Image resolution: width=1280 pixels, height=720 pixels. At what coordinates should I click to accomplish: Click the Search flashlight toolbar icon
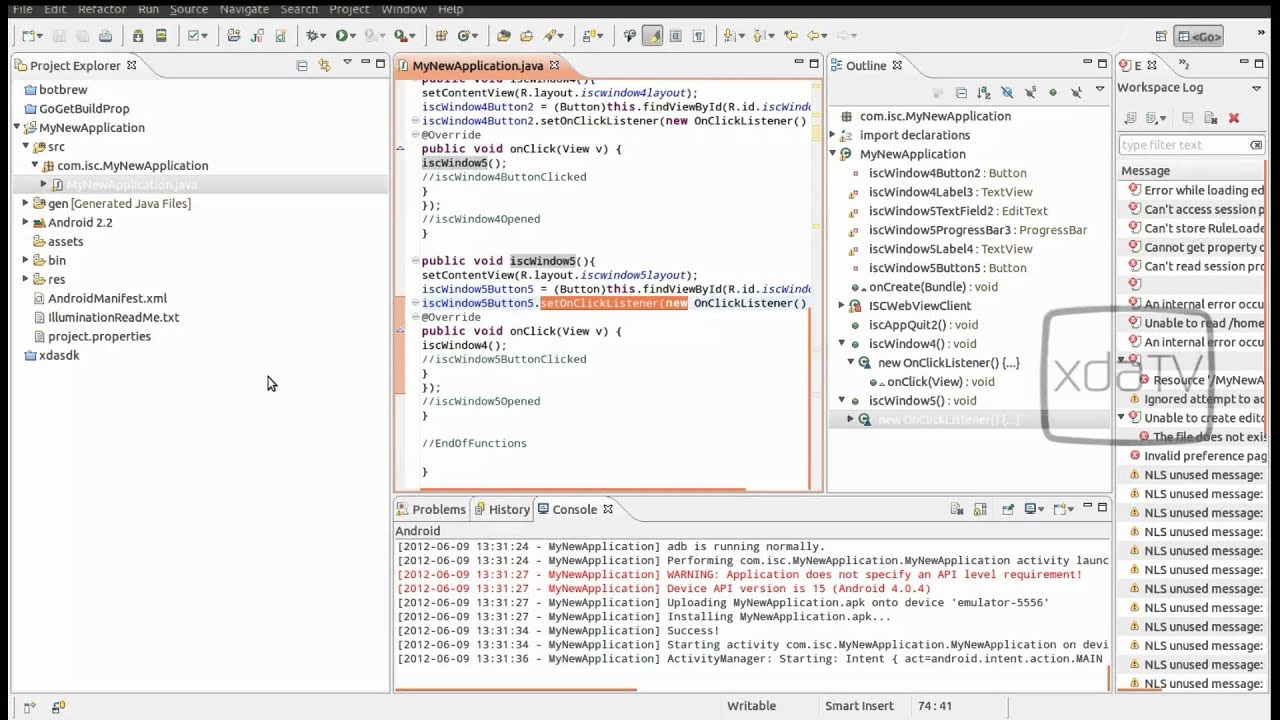tap(549, 36)
